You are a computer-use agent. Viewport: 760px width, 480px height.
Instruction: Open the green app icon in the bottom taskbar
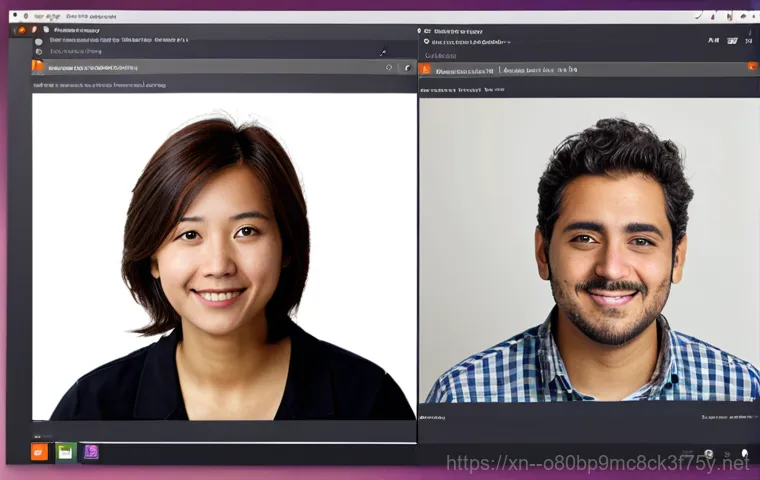click(x=65, y=452)
